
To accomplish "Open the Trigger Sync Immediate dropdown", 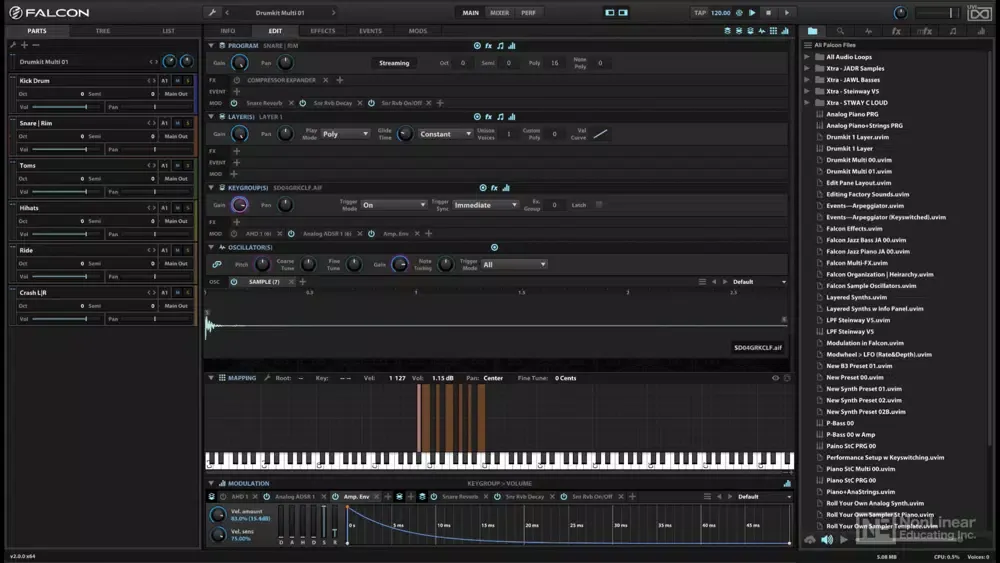I will 485,205.
